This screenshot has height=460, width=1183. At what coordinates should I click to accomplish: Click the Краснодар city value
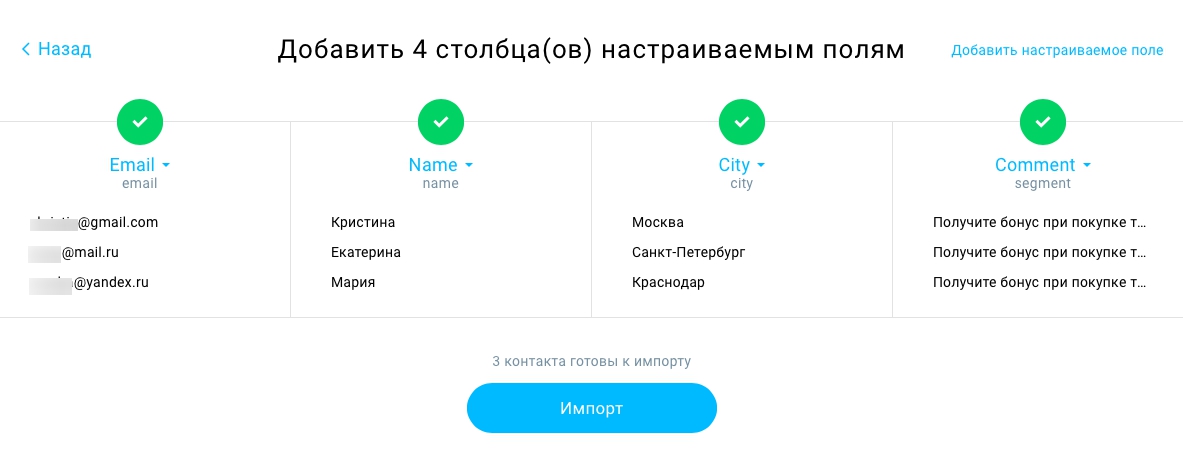(668, 283)
